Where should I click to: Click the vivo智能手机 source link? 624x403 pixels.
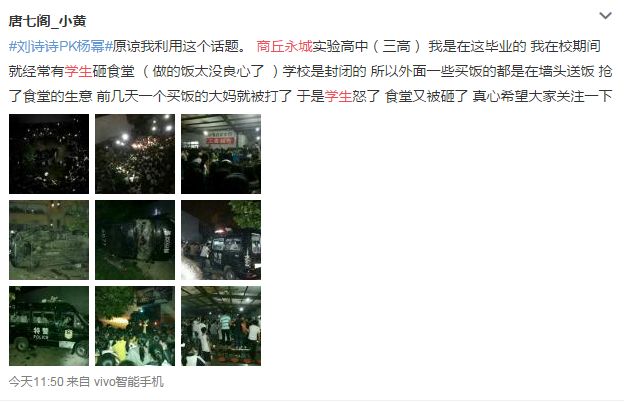(x=129, y=382)
